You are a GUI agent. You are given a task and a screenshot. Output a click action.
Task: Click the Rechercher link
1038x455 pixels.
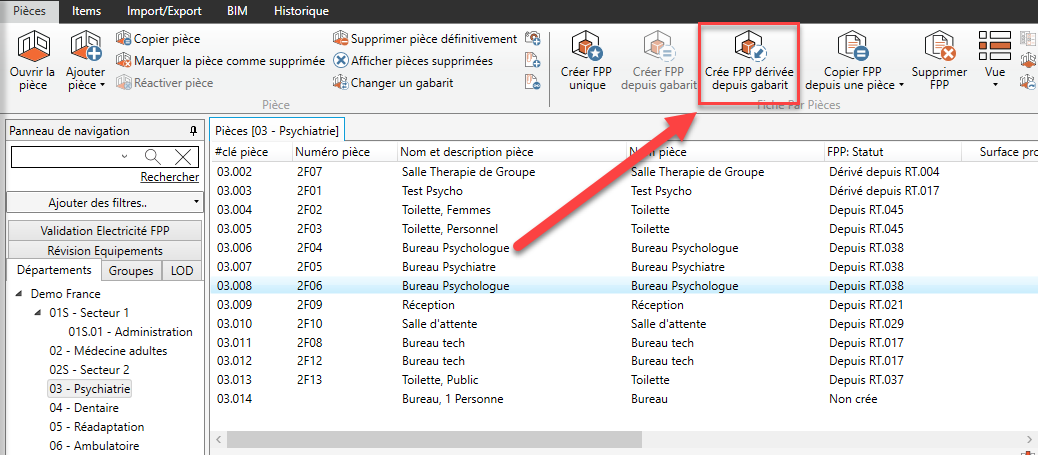coord(169,177)
